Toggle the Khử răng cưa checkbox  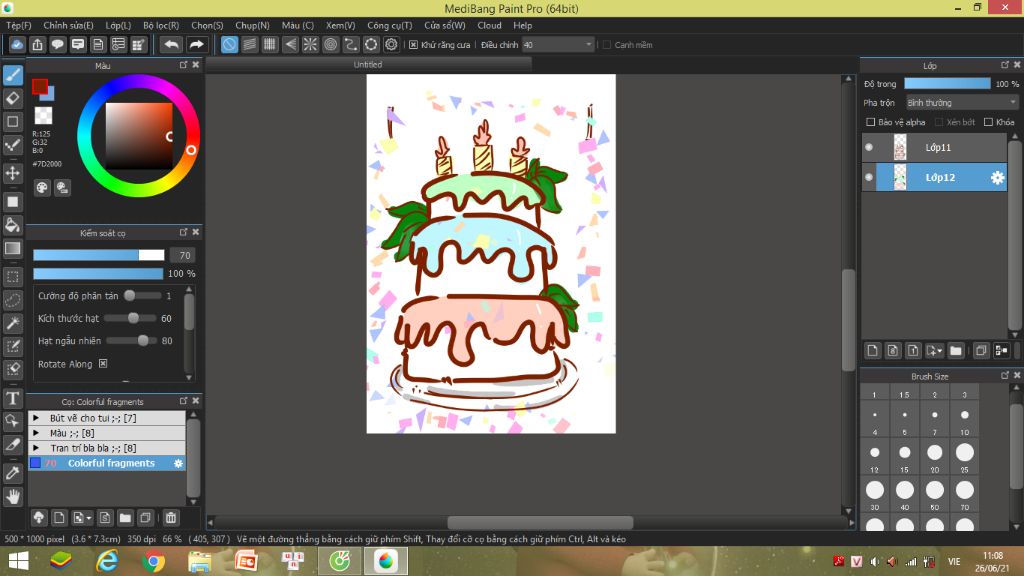[x=413, y=45]
